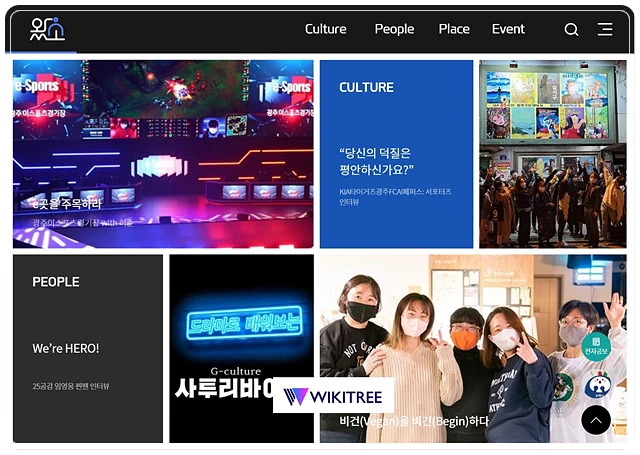
Task: Click the "25공감 임영웅 팬덤 인터뷰" subtitle
Action: (71, 386)
